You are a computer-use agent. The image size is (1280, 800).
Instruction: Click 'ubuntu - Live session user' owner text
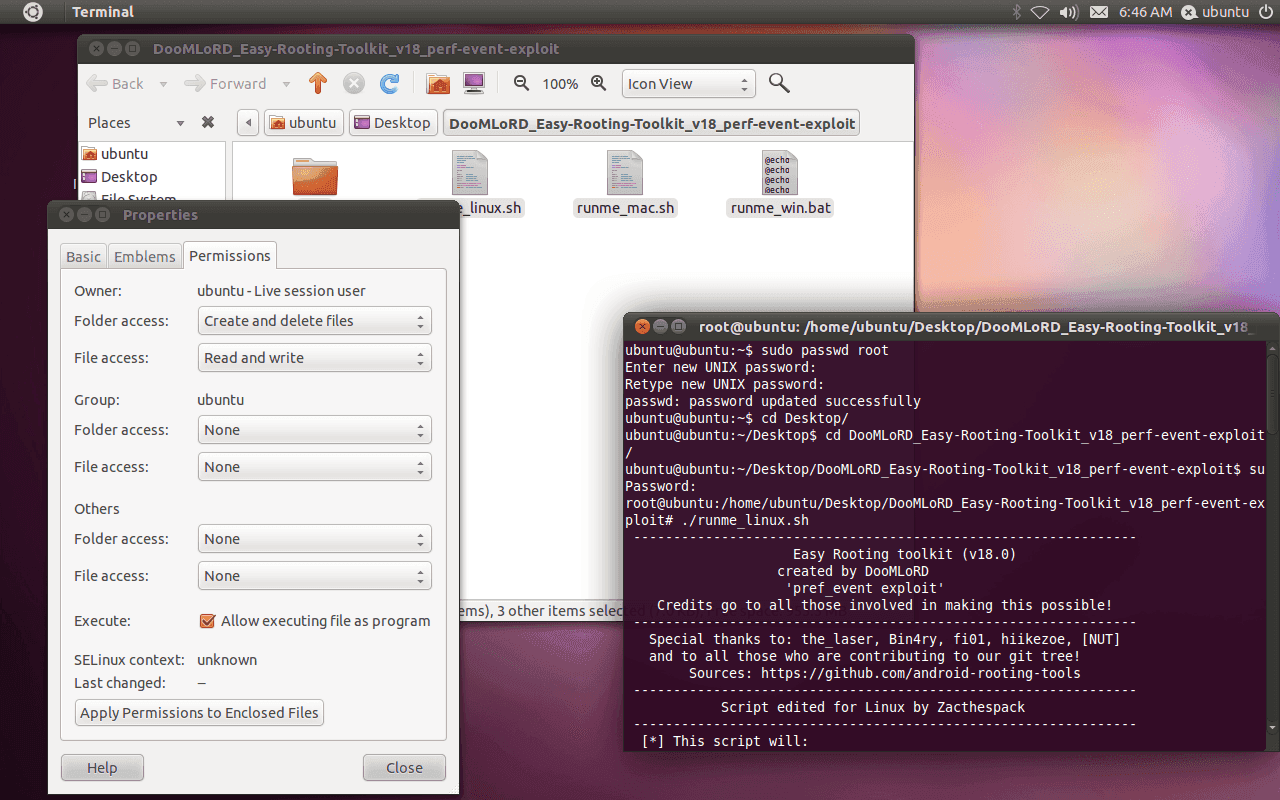(281, 291)
